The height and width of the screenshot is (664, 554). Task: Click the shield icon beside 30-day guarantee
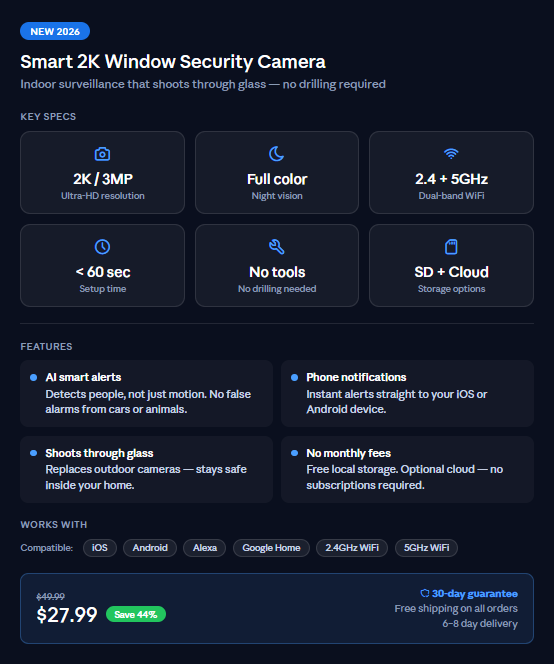pos(424,593)
